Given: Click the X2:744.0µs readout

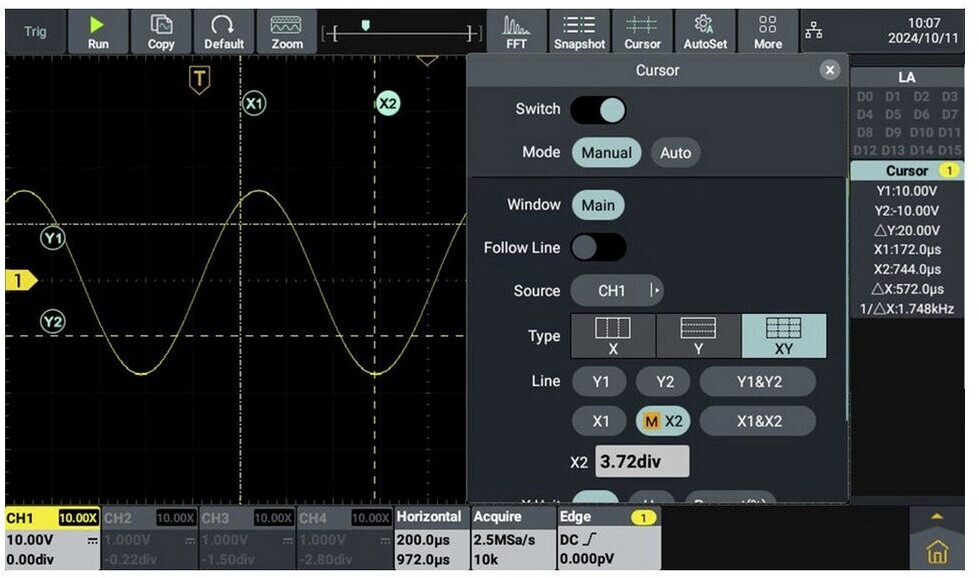Looking at the screenshot, I should tap(907, 270).
